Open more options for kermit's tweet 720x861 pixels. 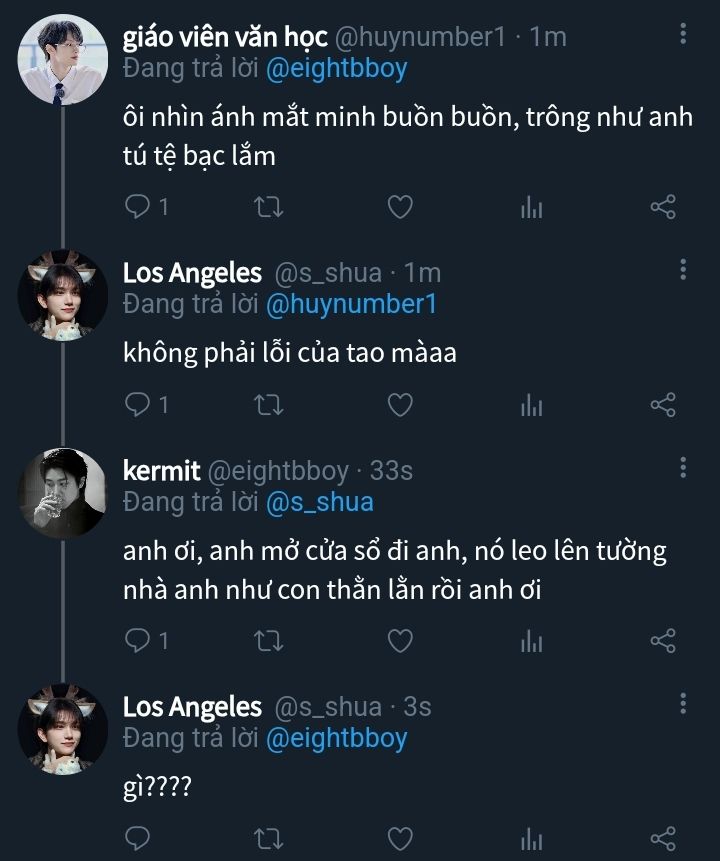[x=683, y=468]
